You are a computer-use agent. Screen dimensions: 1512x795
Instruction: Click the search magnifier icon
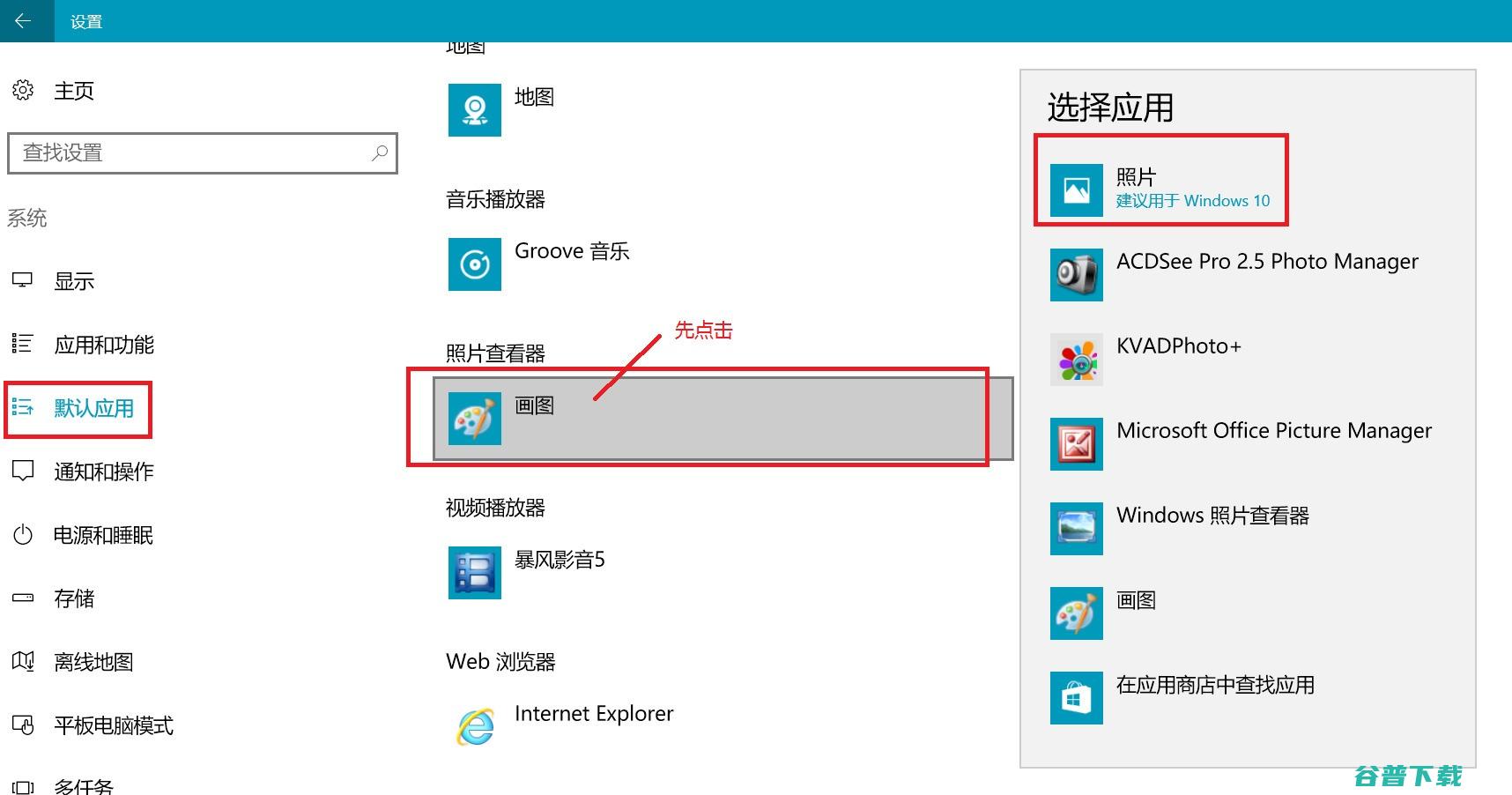click(x=380, y=153)
